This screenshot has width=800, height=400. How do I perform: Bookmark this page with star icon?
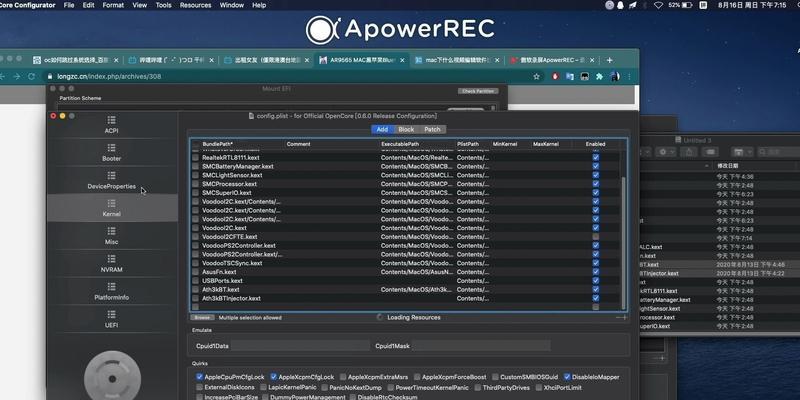536,77
